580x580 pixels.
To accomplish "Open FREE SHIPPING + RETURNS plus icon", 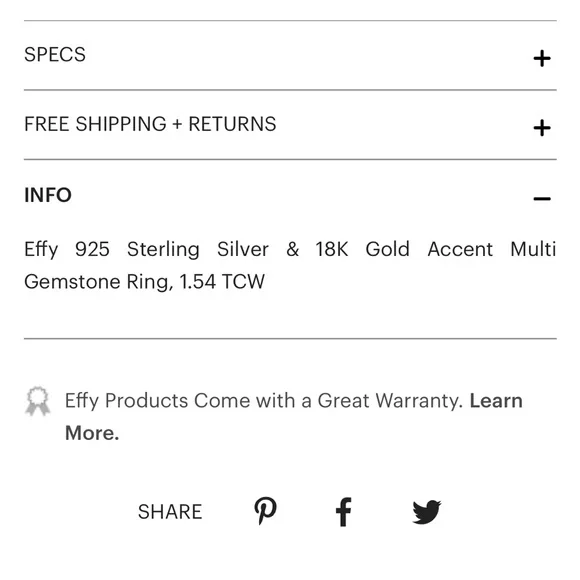I will (x=542, y=128).
